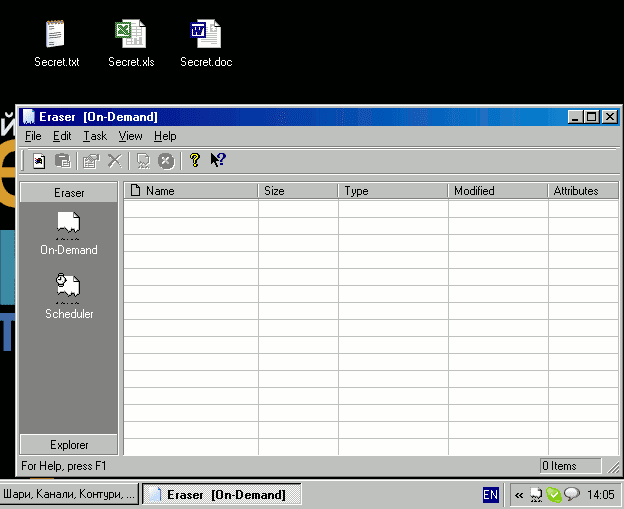Click the 14:05 system clock
624x509 pixels.
(x=601, y=495)
